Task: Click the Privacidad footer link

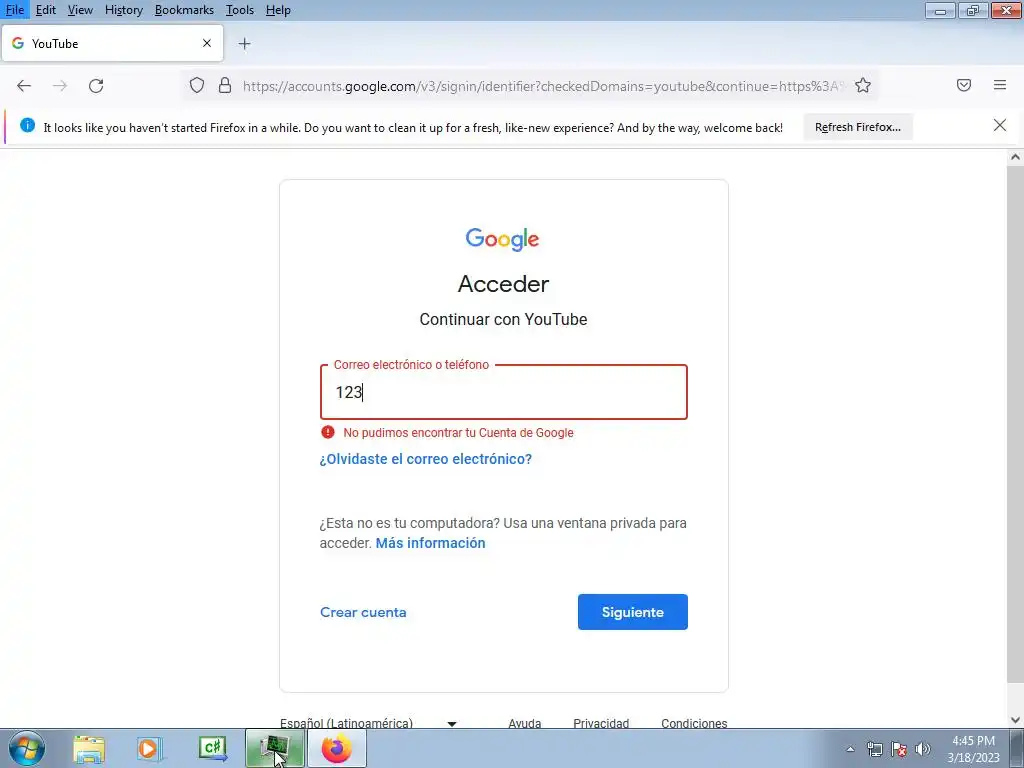Action: [x=601, y=723]
